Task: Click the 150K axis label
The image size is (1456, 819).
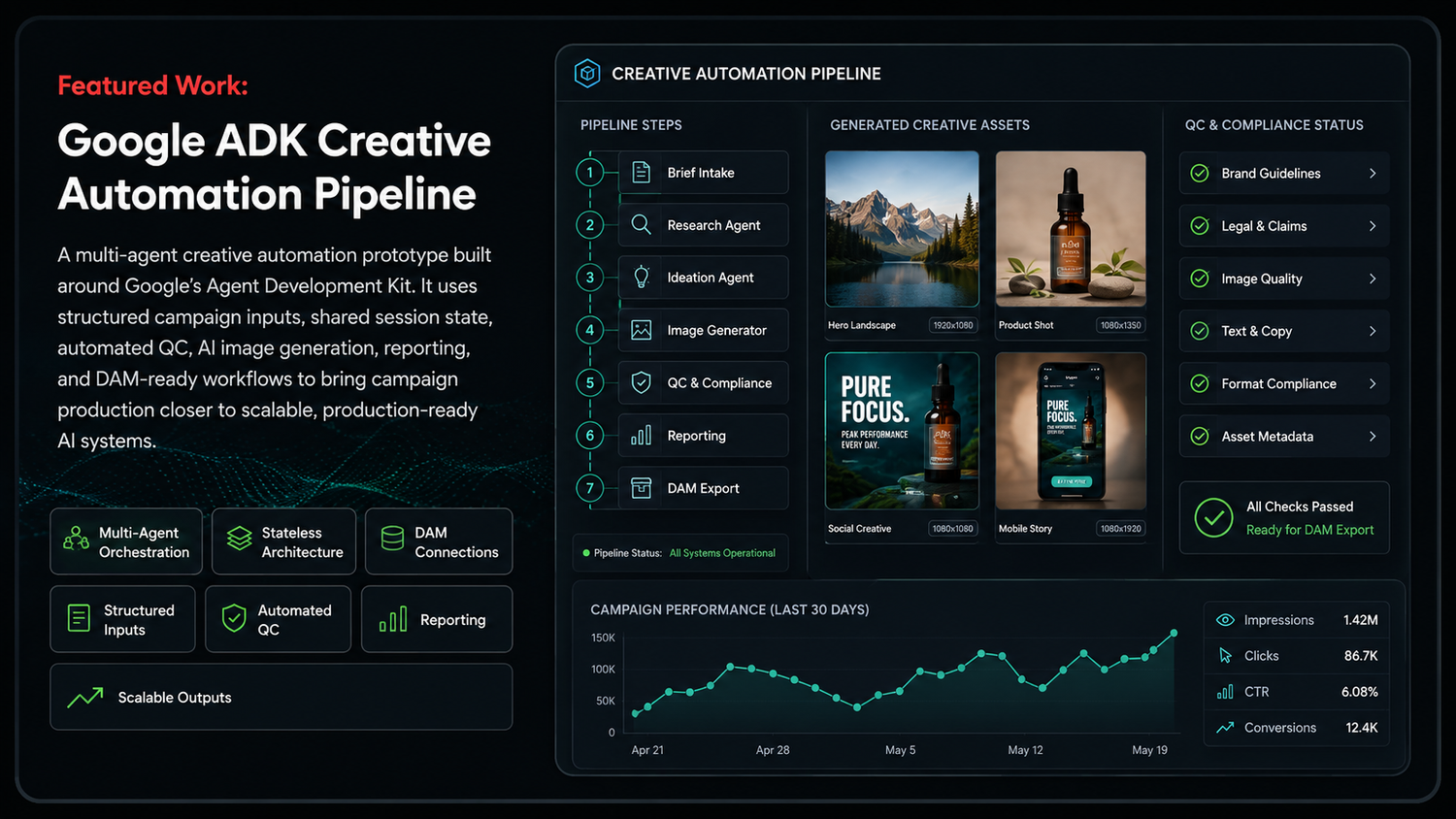Action: 603,638
